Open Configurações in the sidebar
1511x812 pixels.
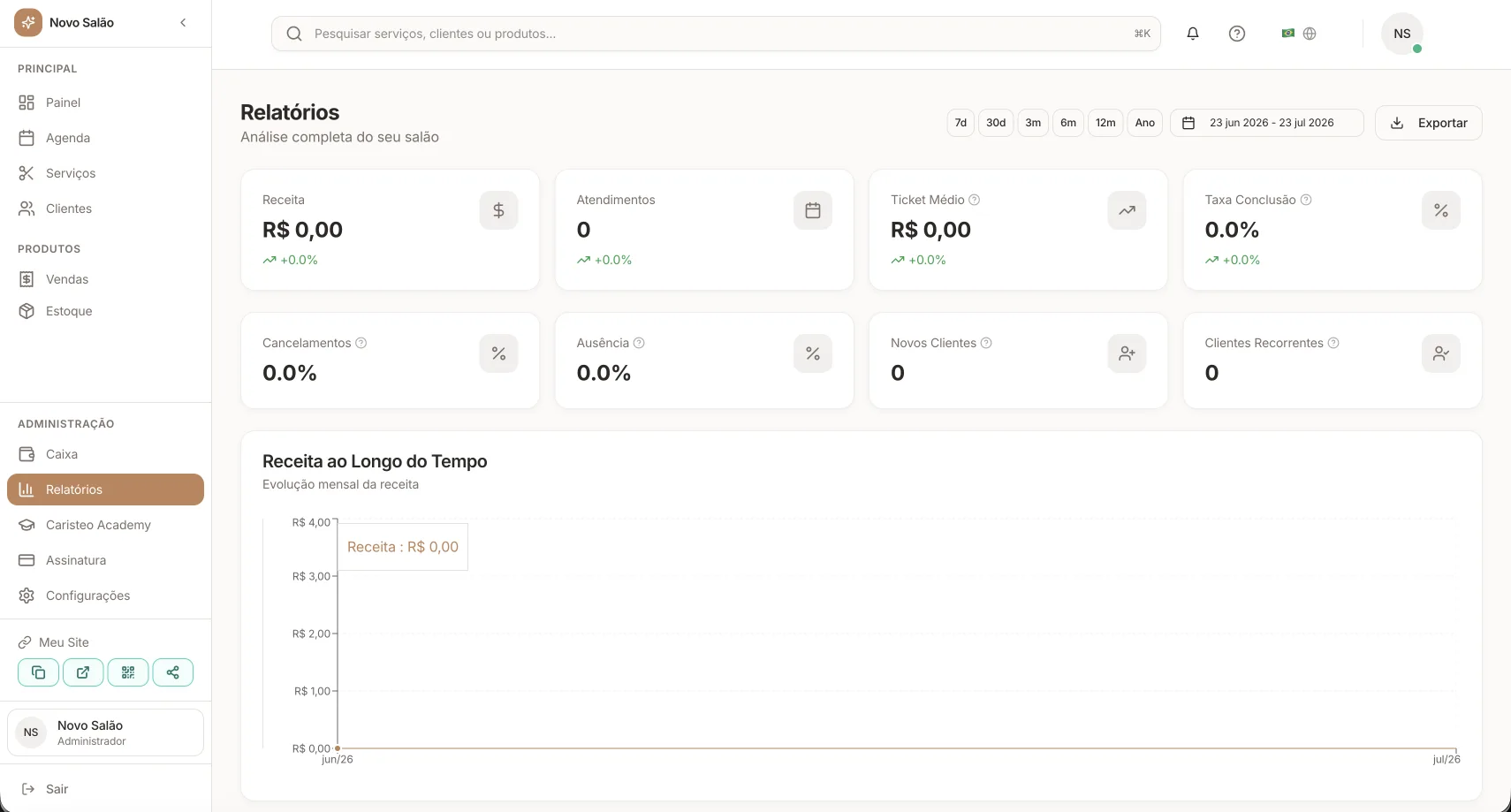105,596
